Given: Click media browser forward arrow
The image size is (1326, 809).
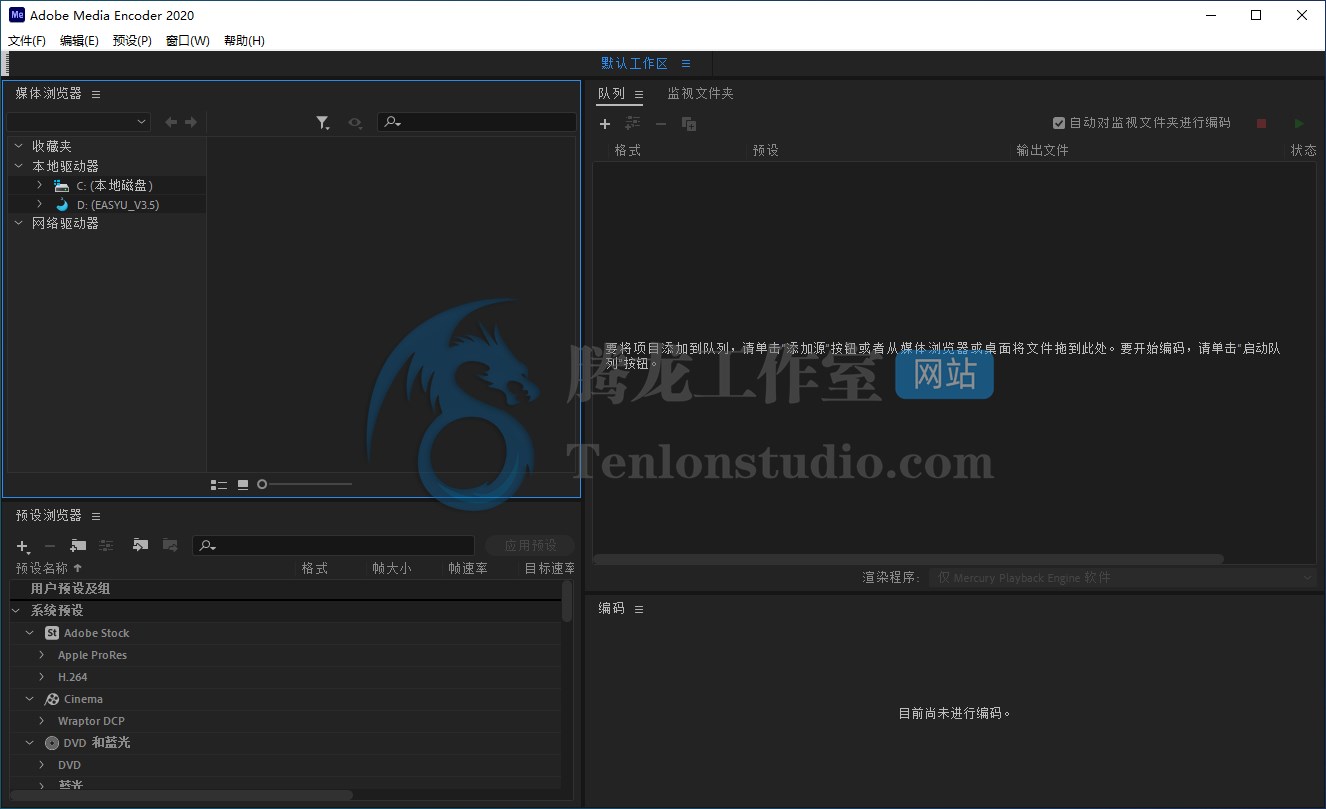Looking at the screenshot, I should pyautogui.click(x=191, y=122).
